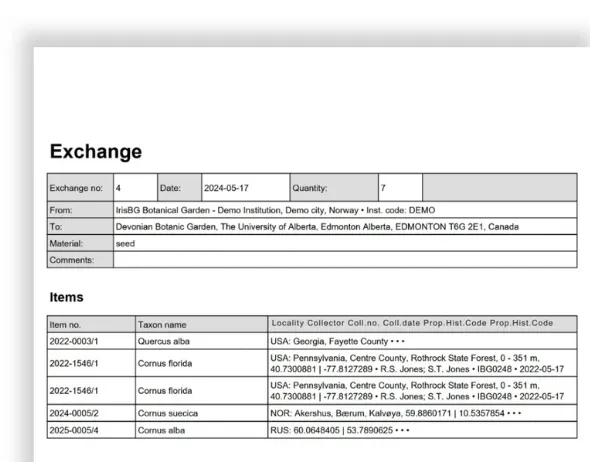This screenshot has width=590, height=462.
Task: Click taxon name Quercus alba
Action: click(164, 341)
